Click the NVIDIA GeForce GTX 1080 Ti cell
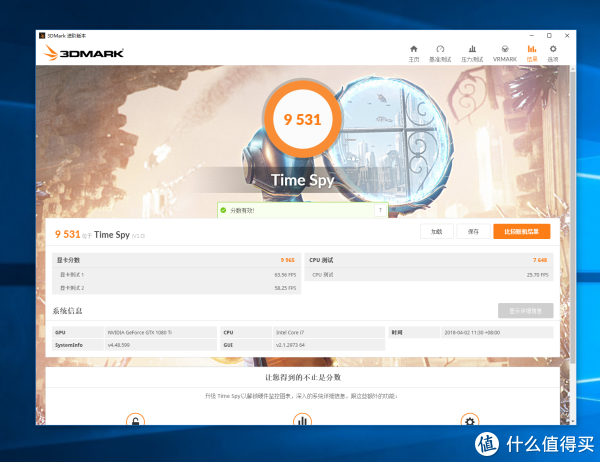This screenshot has width=600, height=462. tap(161, 332)
